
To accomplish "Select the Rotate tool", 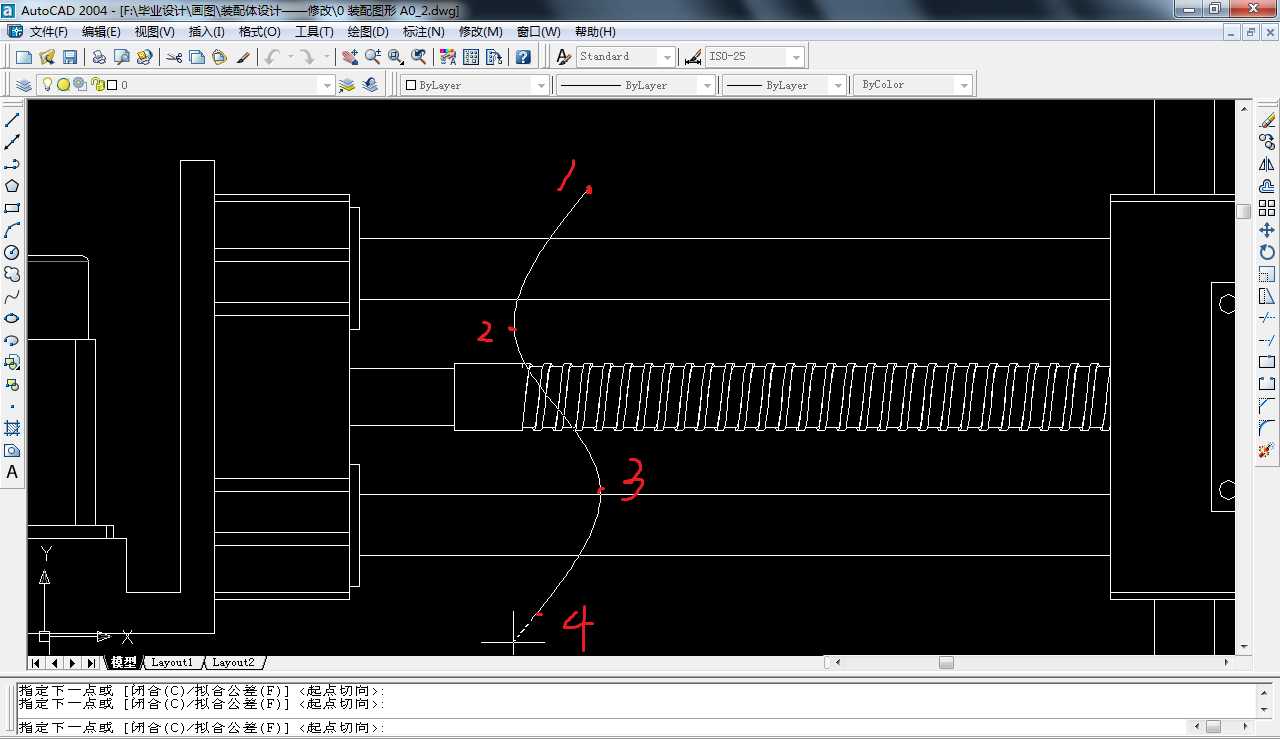I will pos(1267,252).
